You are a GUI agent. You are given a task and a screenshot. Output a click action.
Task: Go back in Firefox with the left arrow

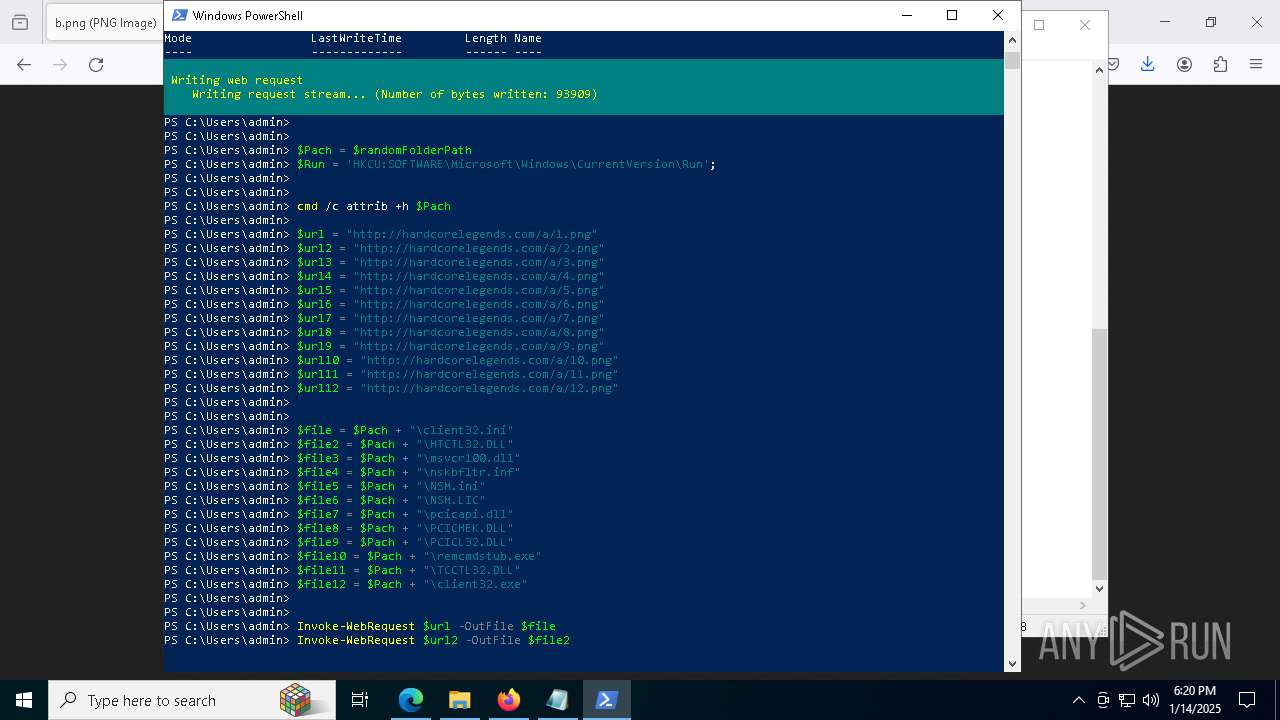click(24, 64)
